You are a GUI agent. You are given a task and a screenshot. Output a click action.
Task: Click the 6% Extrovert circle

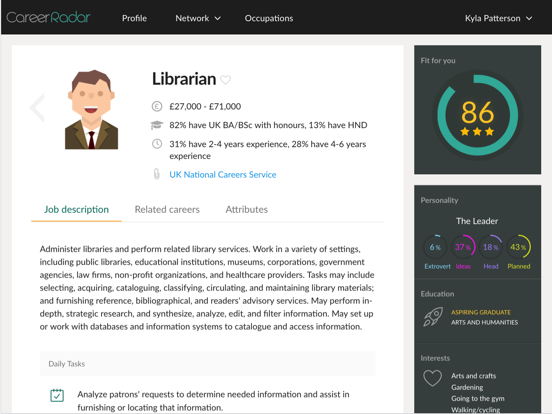435,247
